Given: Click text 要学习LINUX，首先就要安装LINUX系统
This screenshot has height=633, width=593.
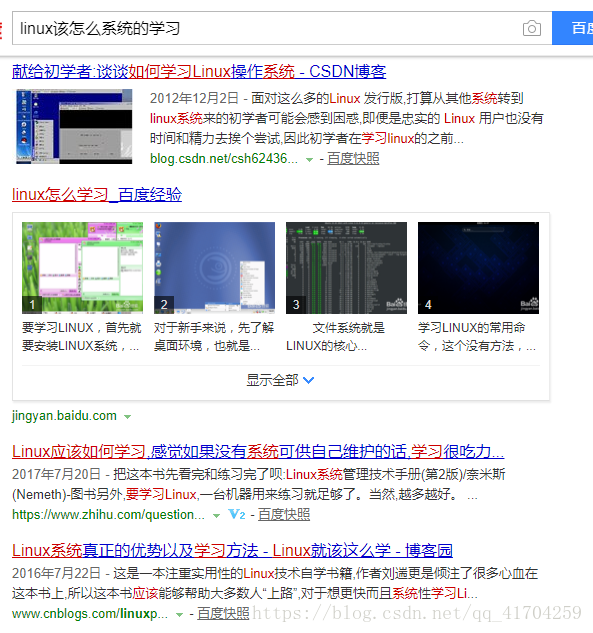Looking at the screenshot, I should [82, 337].
